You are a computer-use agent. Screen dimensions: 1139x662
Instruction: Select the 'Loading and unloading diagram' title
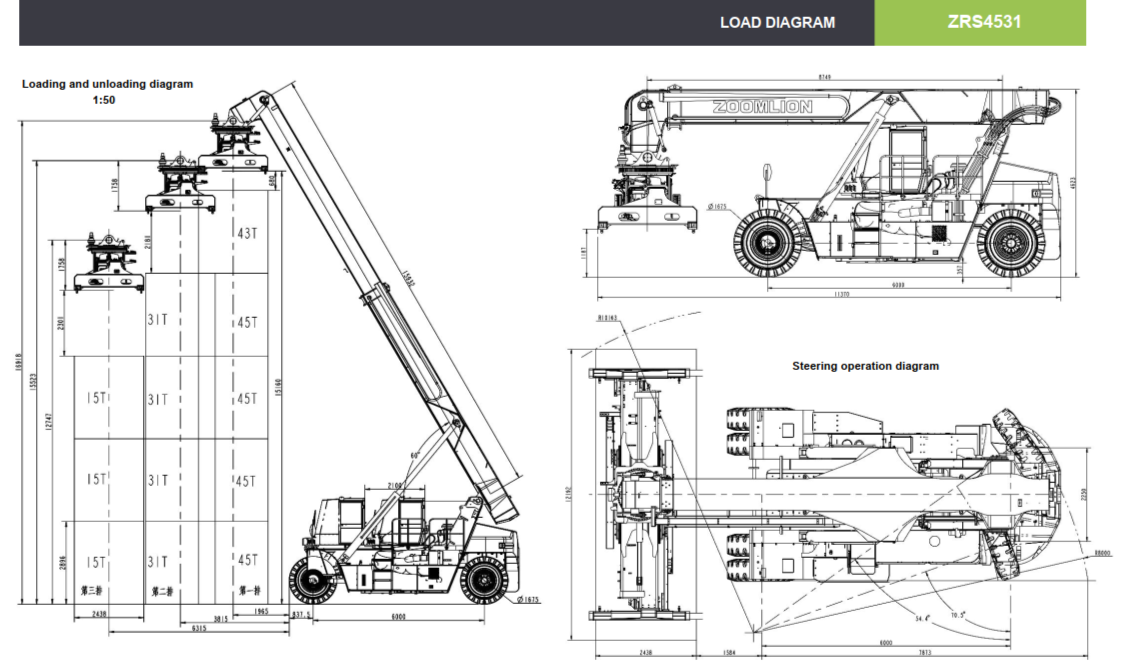click(x=107, y=84)
